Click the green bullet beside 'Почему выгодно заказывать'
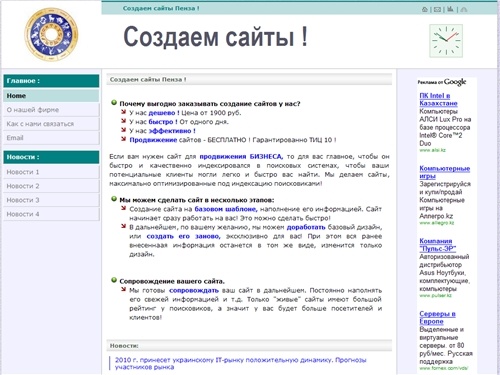The width and height of the screenshot is (500, 375). 114,103
